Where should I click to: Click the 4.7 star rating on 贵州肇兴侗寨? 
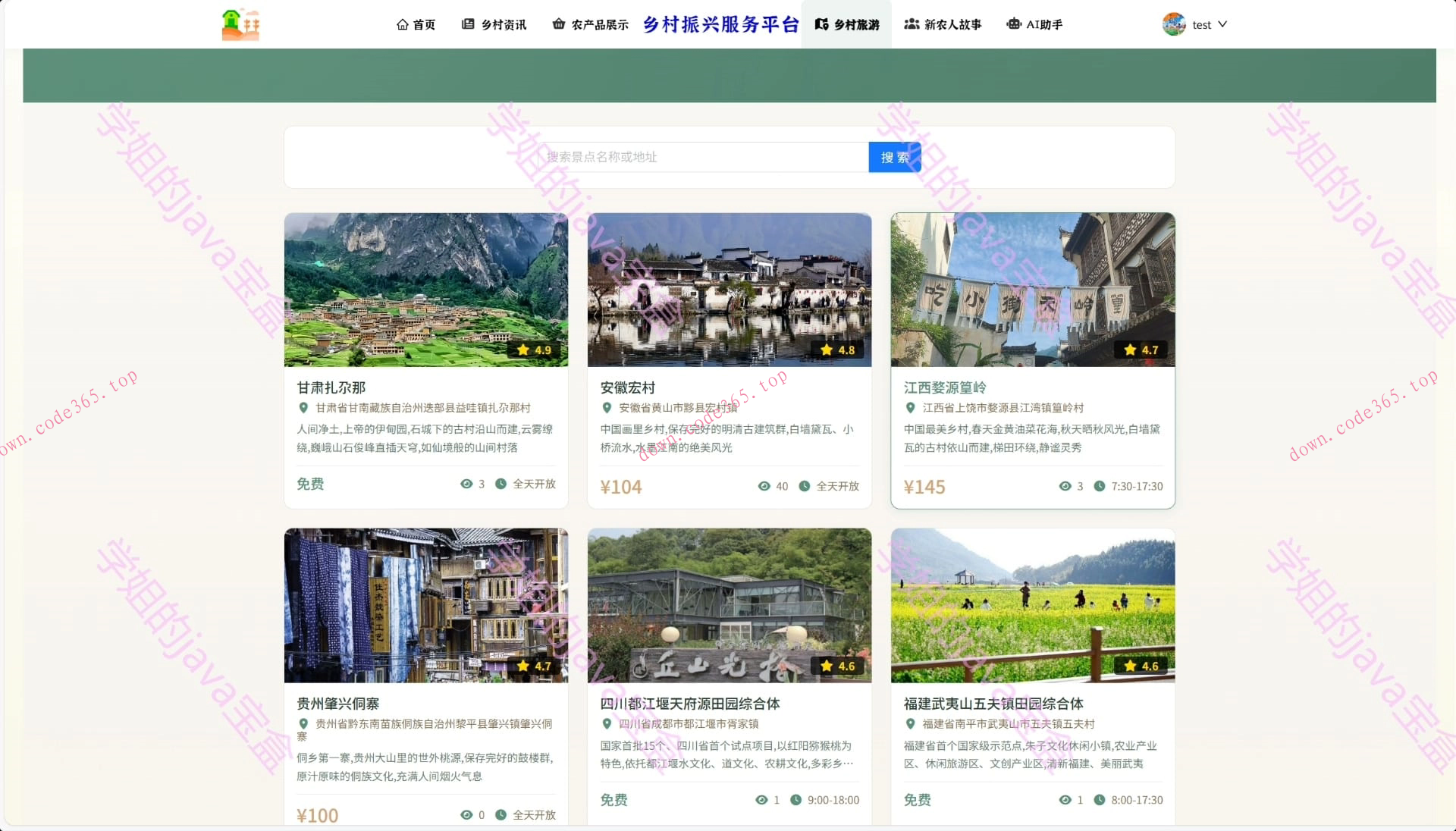point(534,666)
